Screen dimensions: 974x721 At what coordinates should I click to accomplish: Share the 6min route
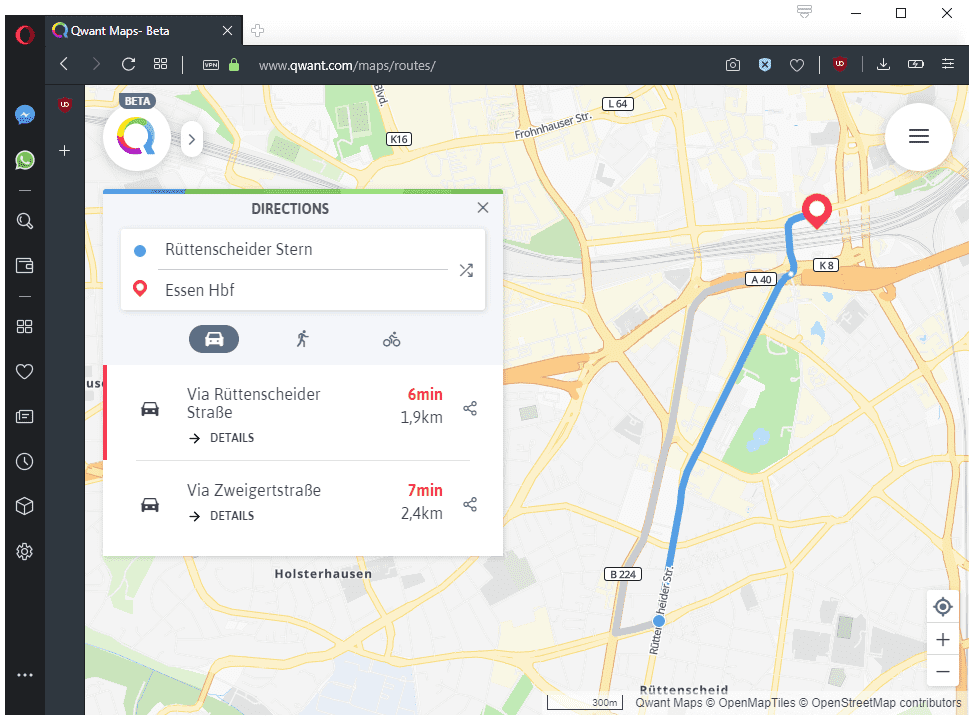470,409
